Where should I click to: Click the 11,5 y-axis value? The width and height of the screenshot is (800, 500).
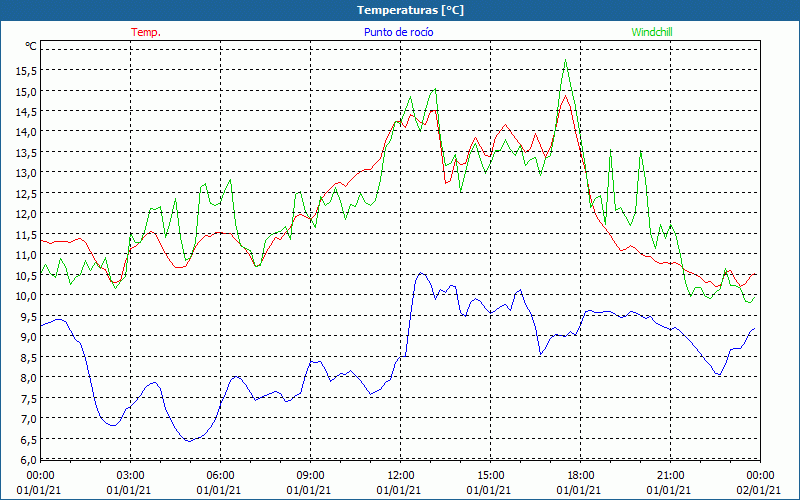tap(26, 235)
